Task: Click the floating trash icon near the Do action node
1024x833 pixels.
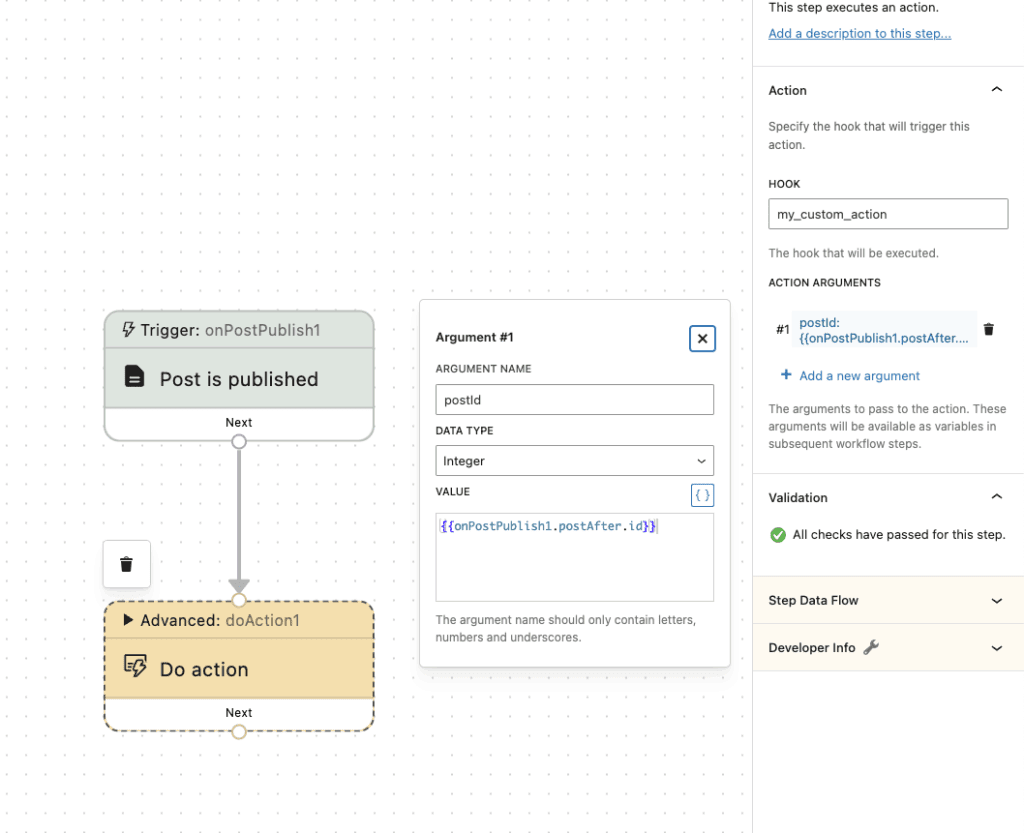Action: [x=126, y=564]
